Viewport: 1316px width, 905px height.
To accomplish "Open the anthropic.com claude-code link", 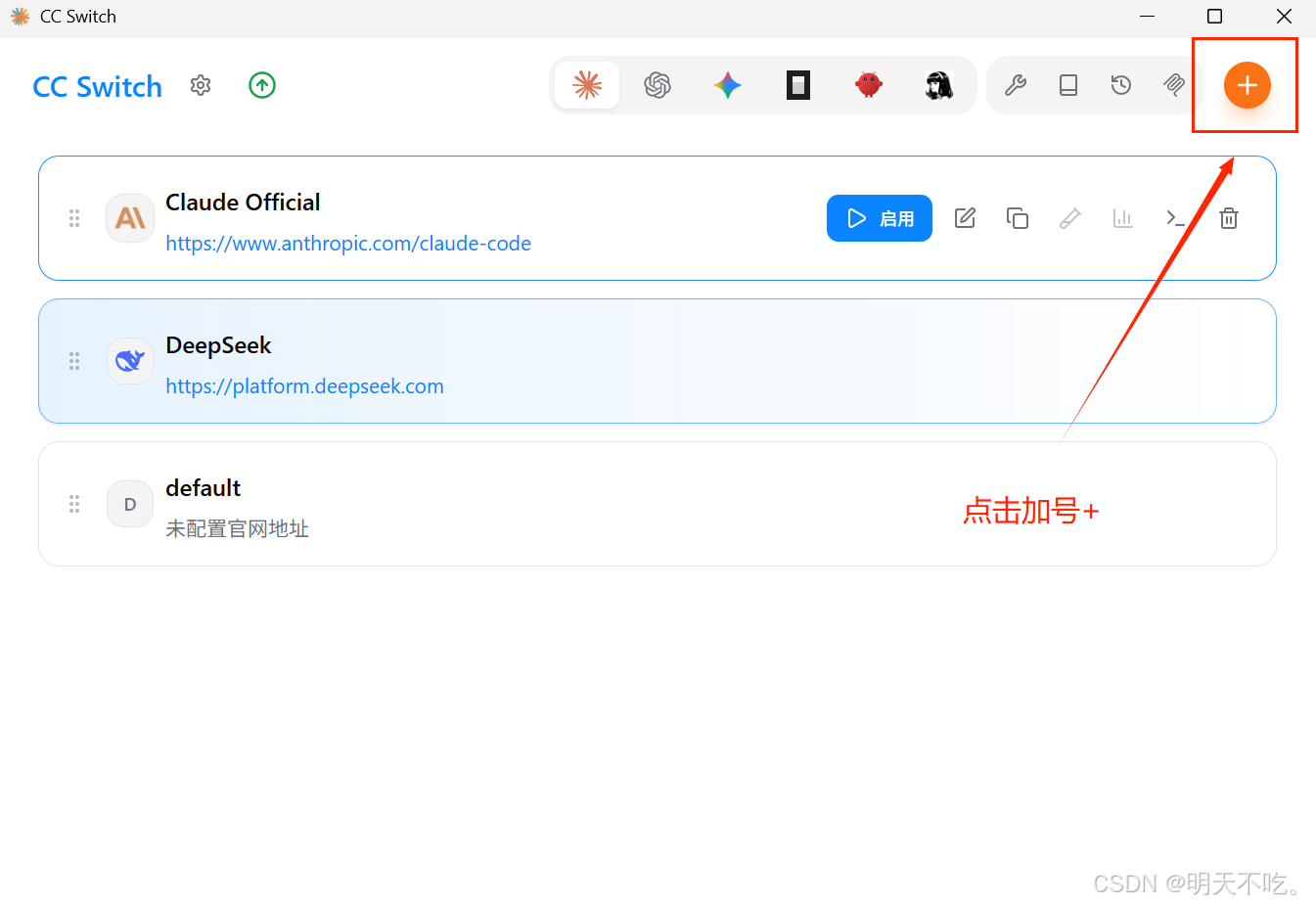I will point(348,244).
